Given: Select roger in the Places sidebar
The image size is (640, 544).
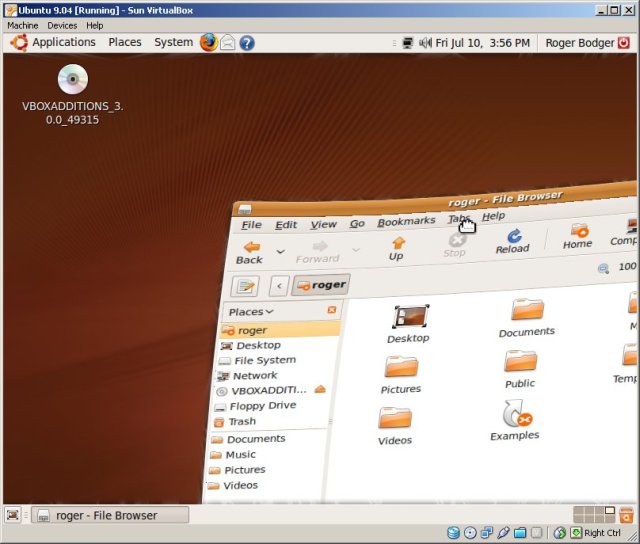Looking at the screenshot, I should (280, 330).
